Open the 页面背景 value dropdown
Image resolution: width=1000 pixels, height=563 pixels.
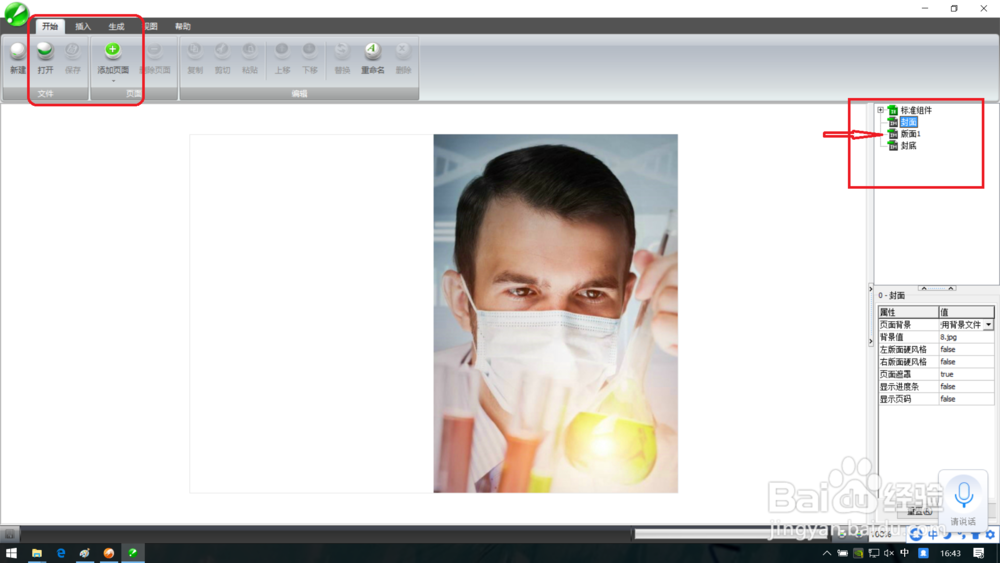click(x=988, y=325)
